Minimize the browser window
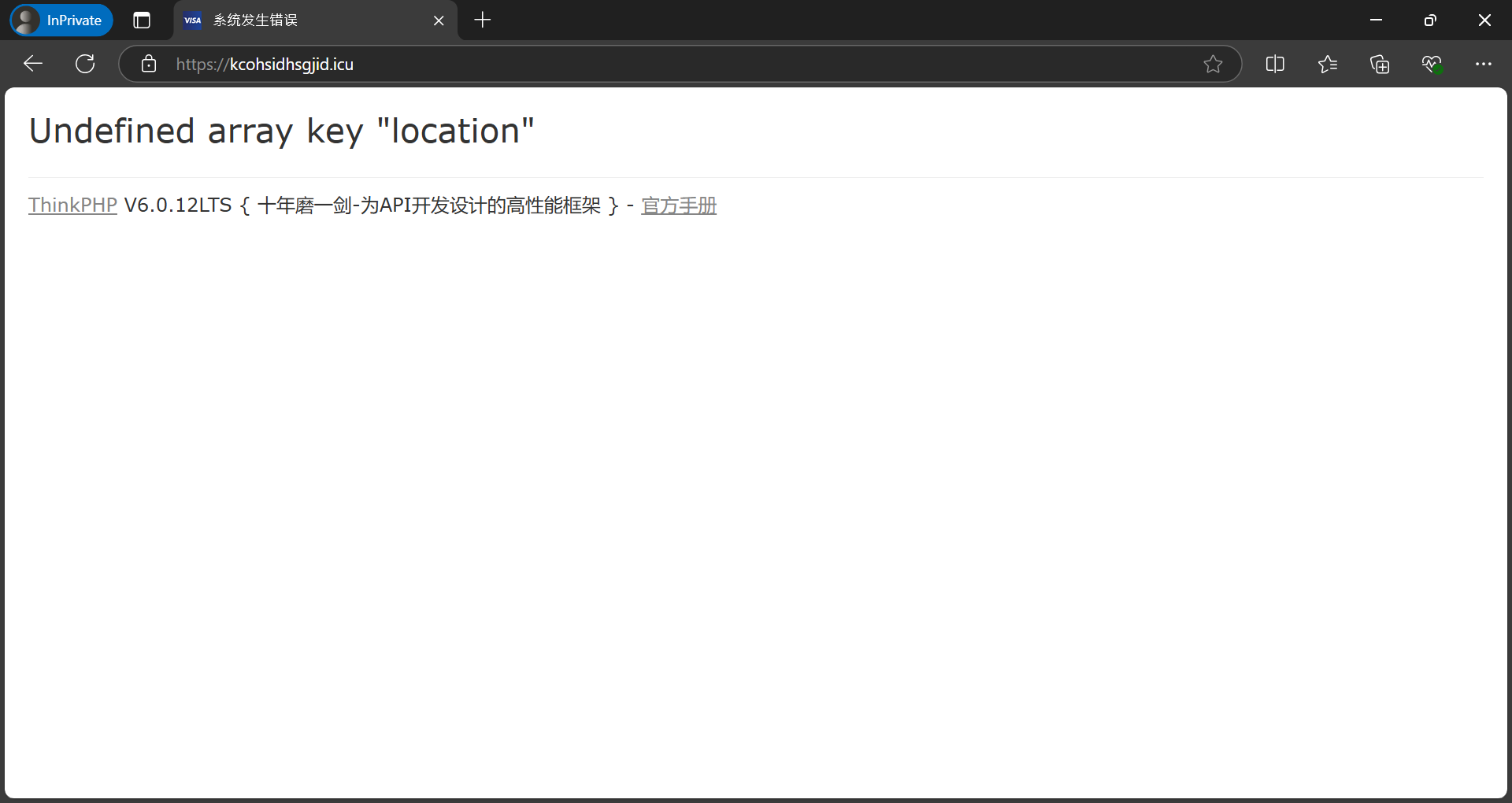The height and width of the screenshot is (803, 1512). [x=1376, y=20]
